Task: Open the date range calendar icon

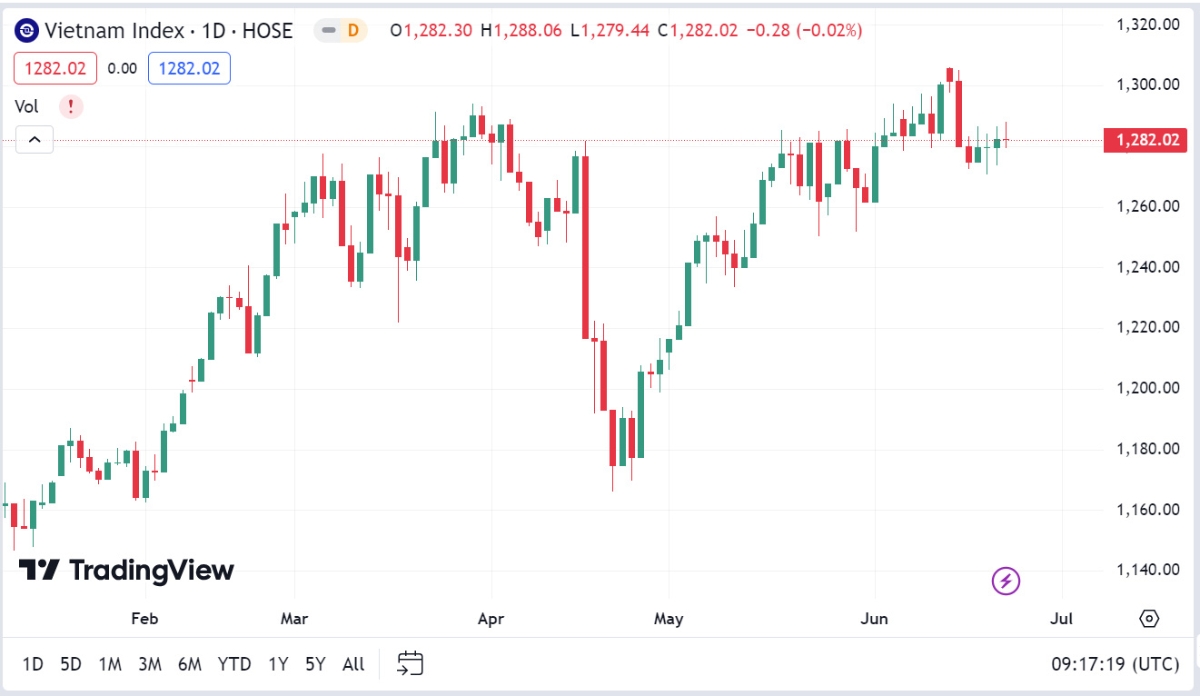Action: coord(410,663)
